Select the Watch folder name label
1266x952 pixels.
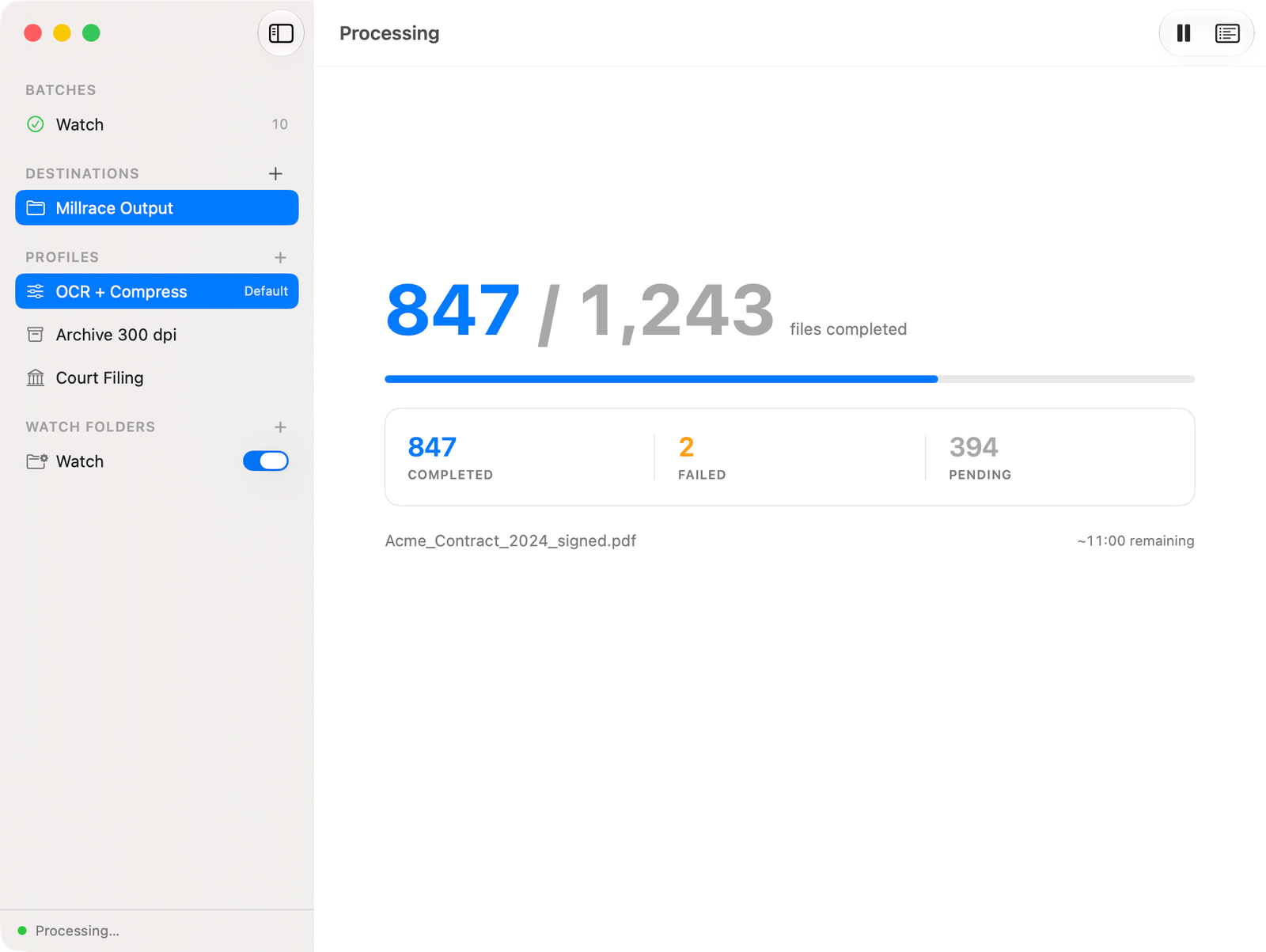pyautogui.click(x=80, y=461)
